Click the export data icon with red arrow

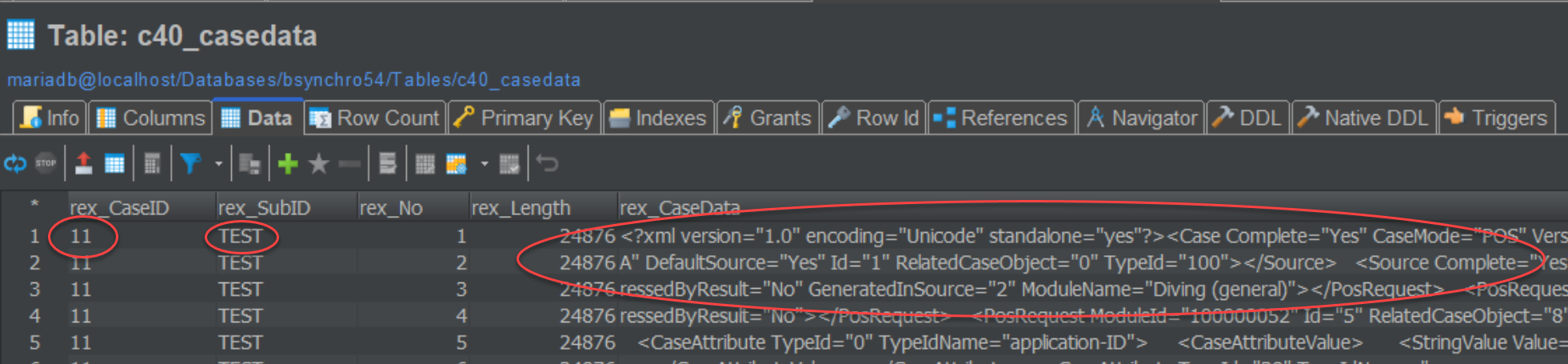83,164
